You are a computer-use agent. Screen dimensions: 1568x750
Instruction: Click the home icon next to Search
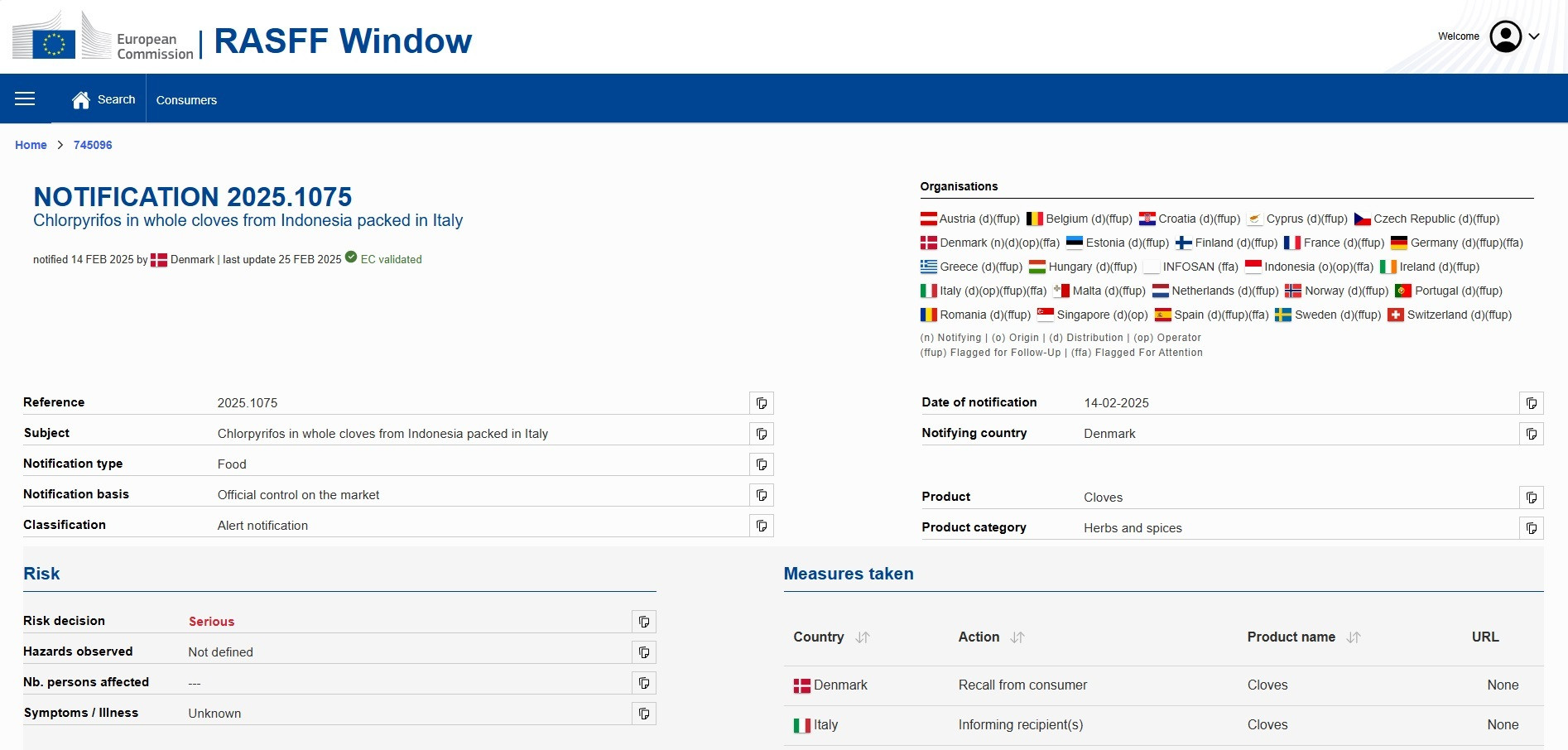coord(81,100)
